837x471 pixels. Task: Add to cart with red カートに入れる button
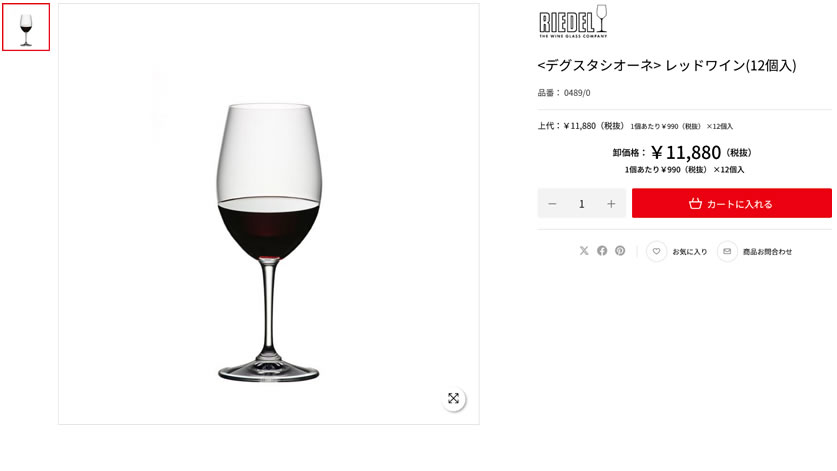(732, 203)
